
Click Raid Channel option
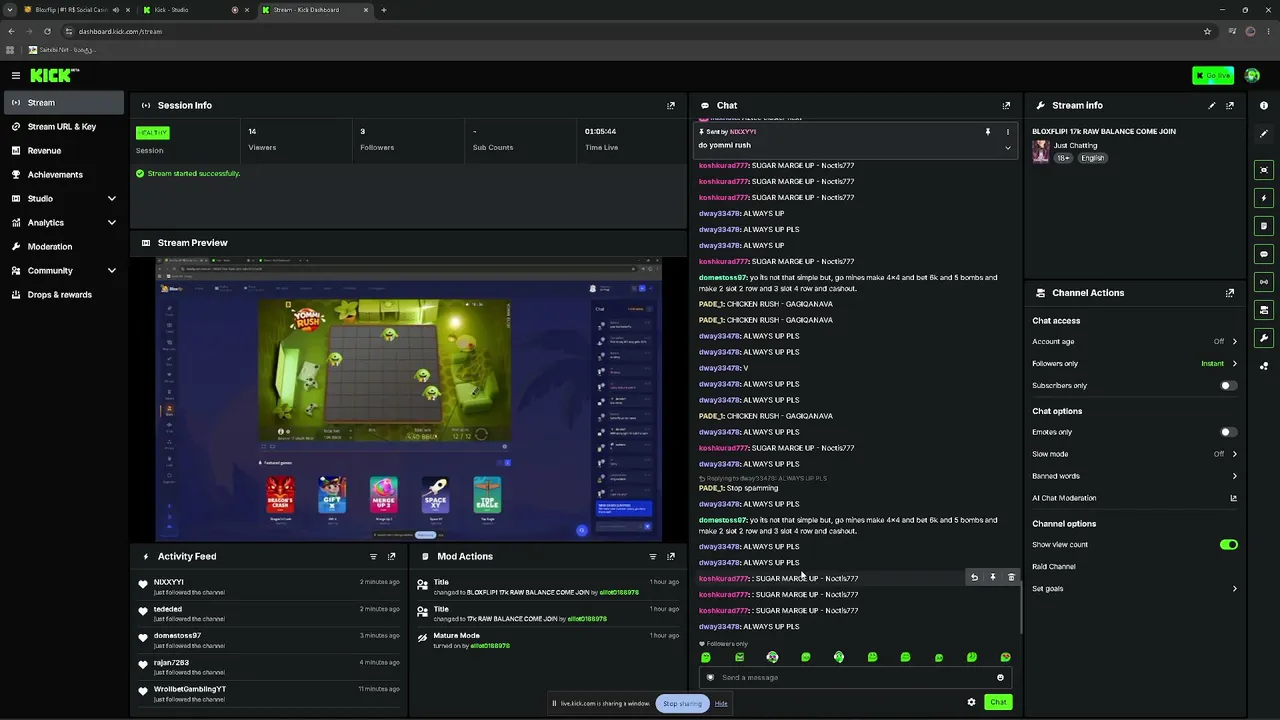tap(1054, 567)
